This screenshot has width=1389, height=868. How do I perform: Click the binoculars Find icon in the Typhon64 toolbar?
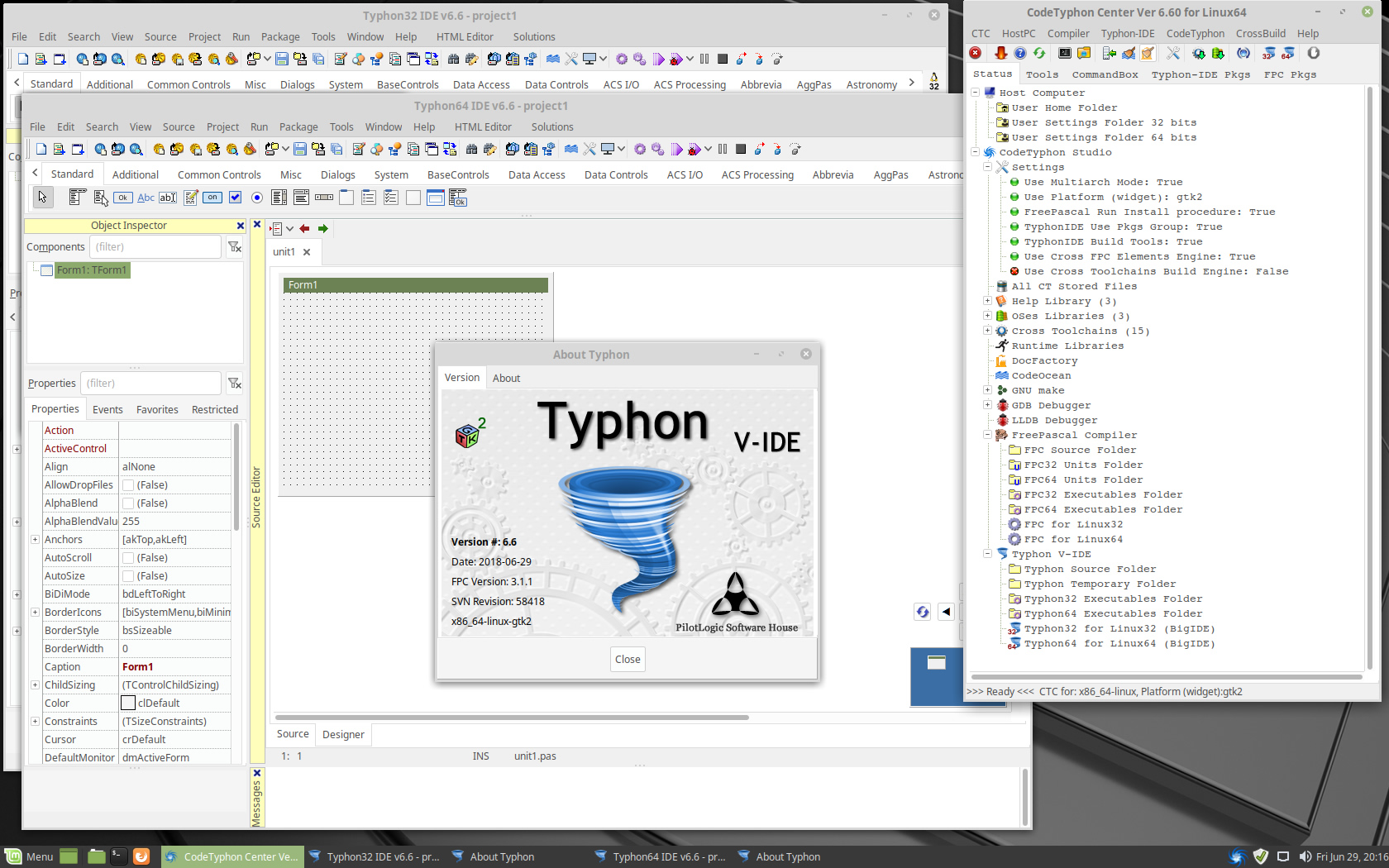click(471, 149)
